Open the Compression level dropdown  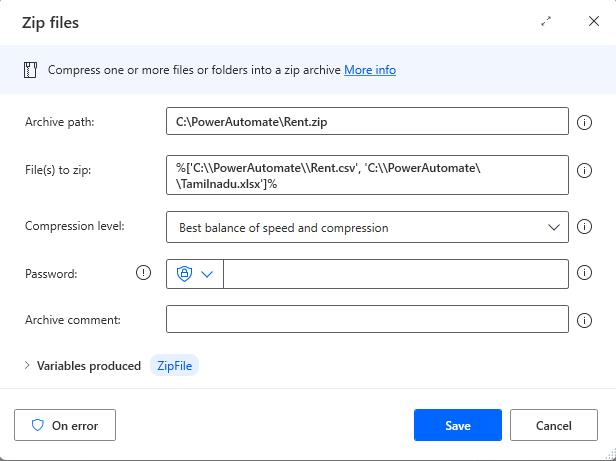(x=367, y=227)
